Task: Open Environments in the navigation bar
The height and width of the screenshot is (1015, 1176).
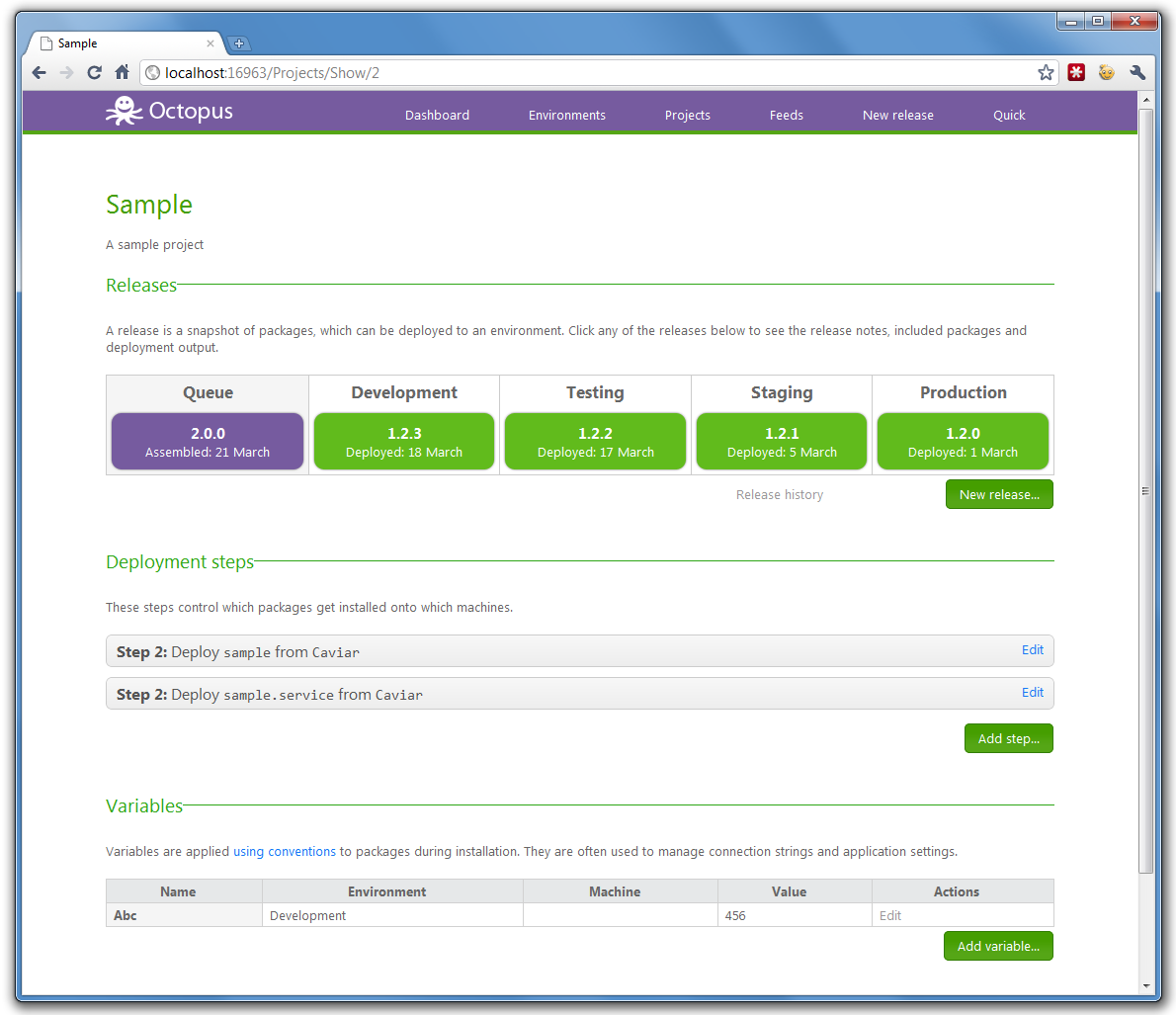Action: [567, 115]
